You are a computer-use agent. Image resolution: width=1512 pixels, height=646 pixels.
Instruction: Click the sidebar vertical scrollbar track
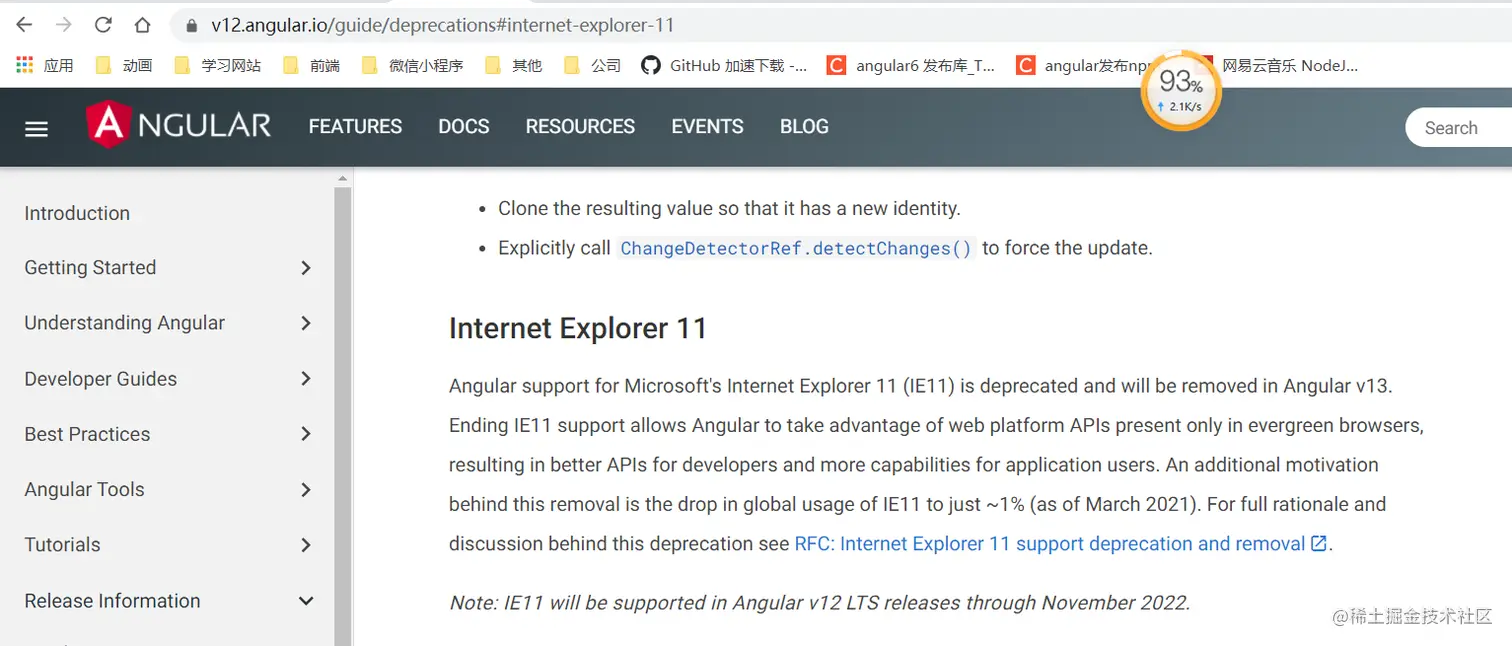tap(343, 415)
